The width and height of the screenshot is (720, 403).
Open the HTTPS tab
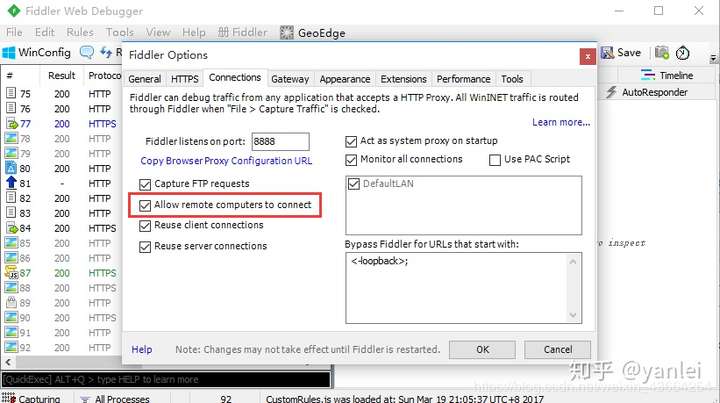185,79
